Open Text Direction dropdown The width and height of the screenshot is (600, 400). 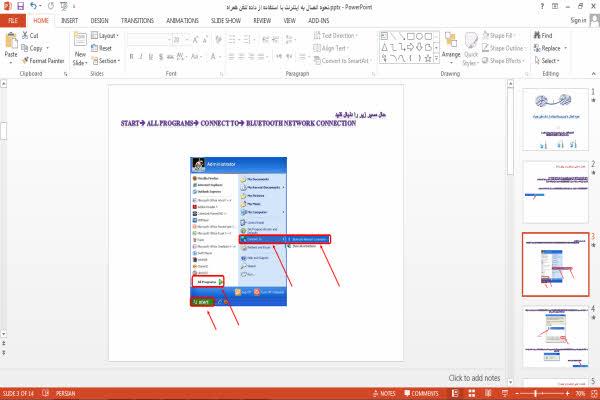(335, 35)
